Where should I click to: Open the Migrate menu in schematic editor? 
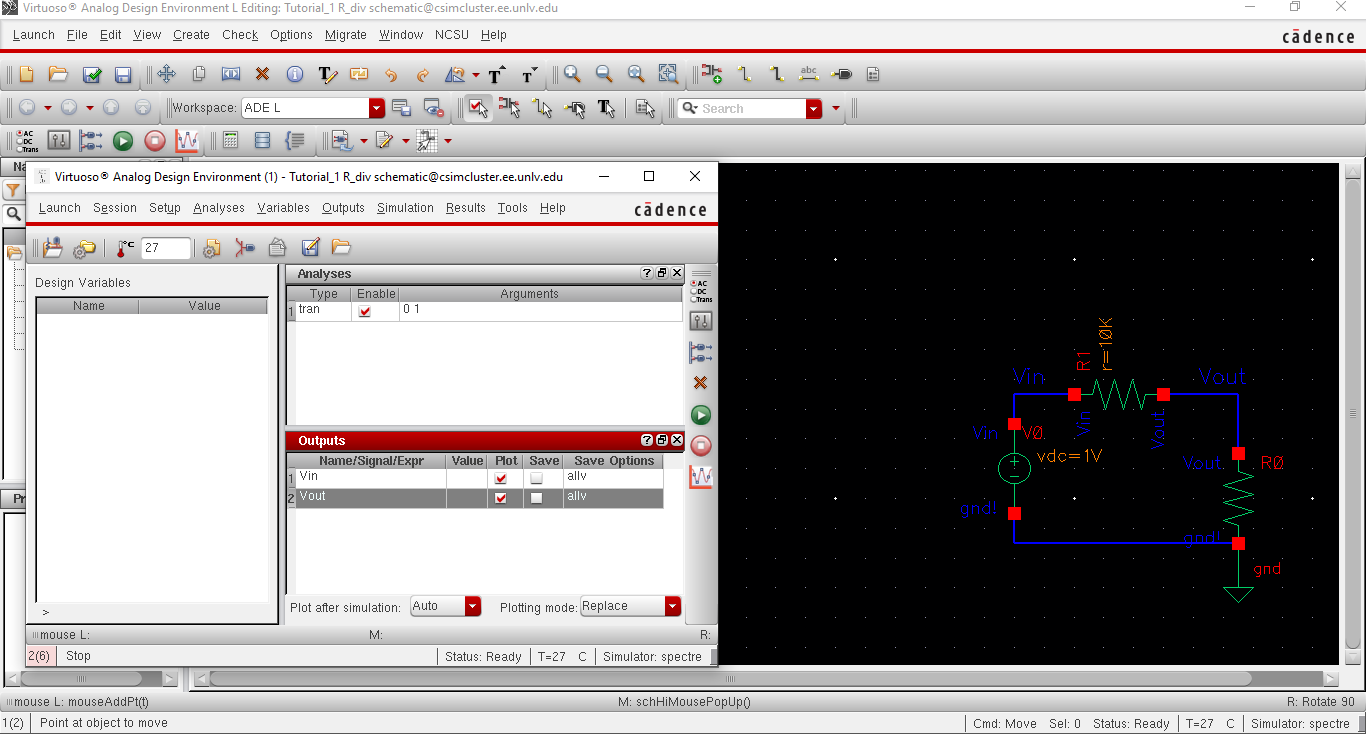pos(346,35)
